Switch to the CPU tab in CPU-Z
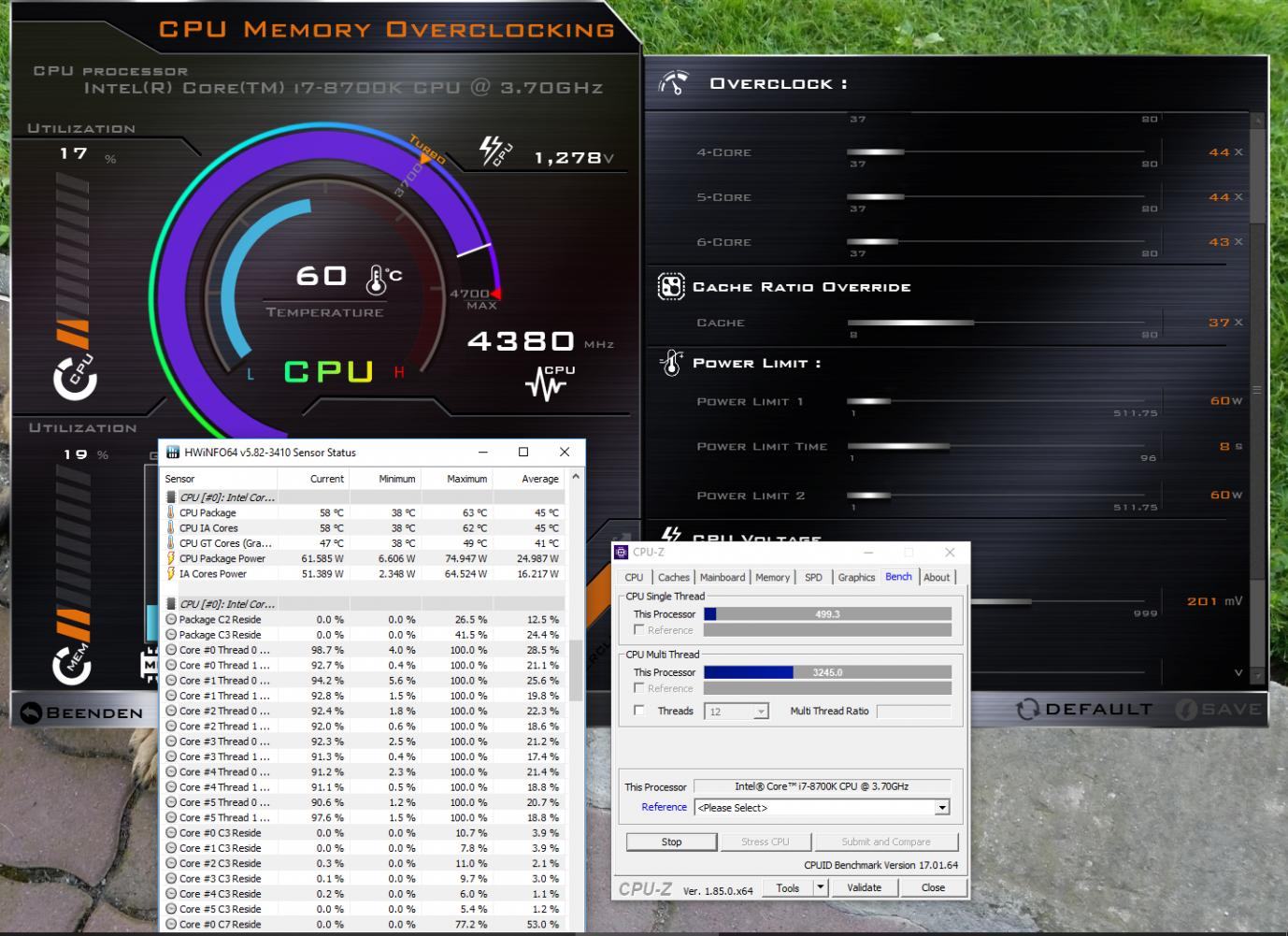 634,577
